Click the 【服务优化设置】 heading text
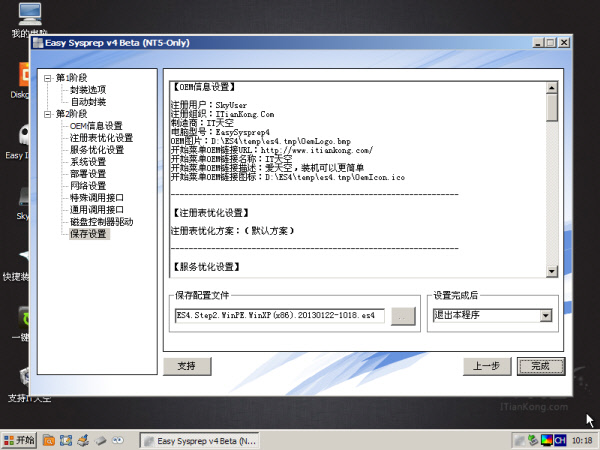The height and width of the screenshot is (450, 600). (206, 267)
